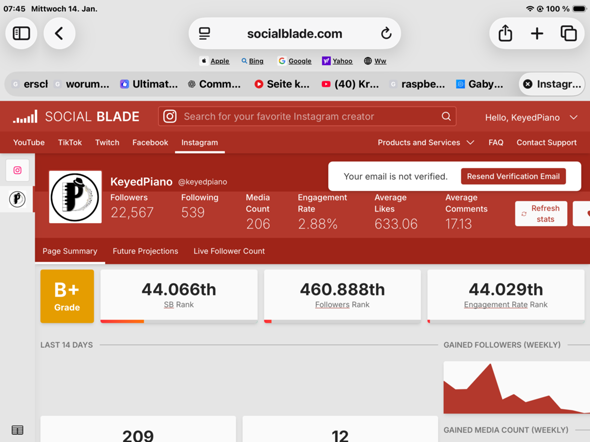Reload the socialblade.com page

pyautogui.click(x=386, y=33)
